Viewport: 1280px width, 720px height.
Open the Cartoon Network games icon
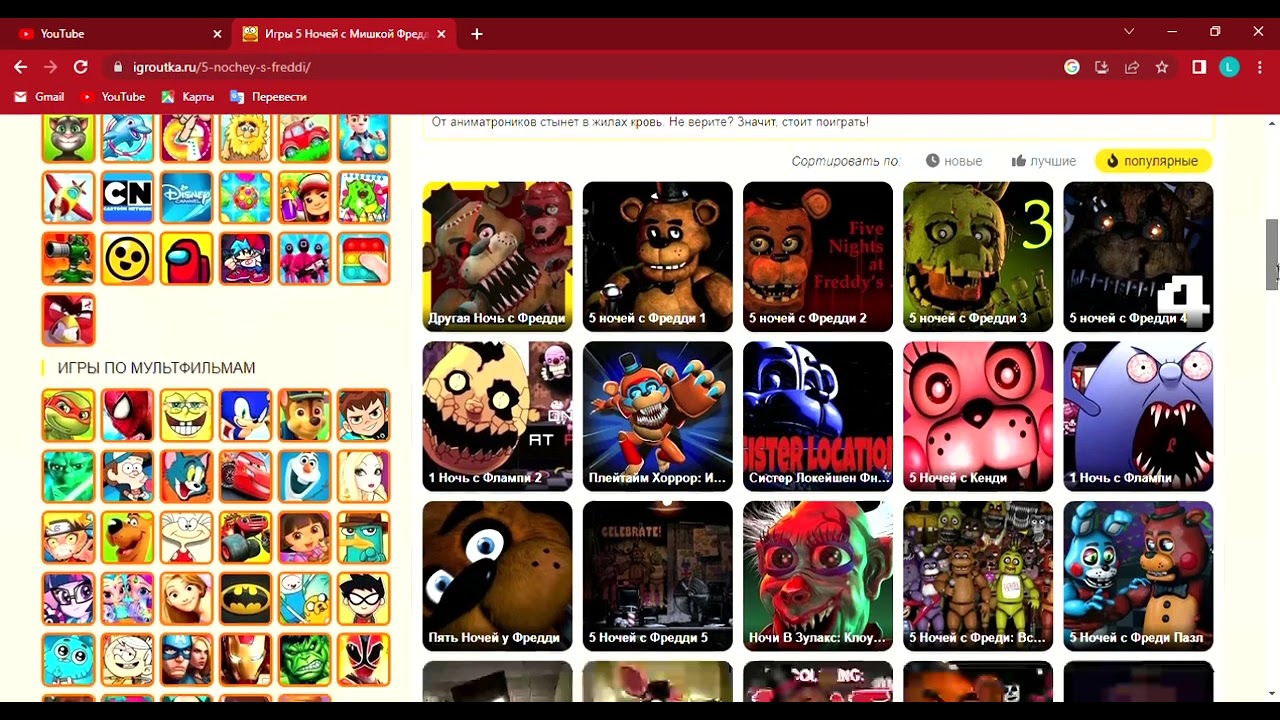(127, 197)
